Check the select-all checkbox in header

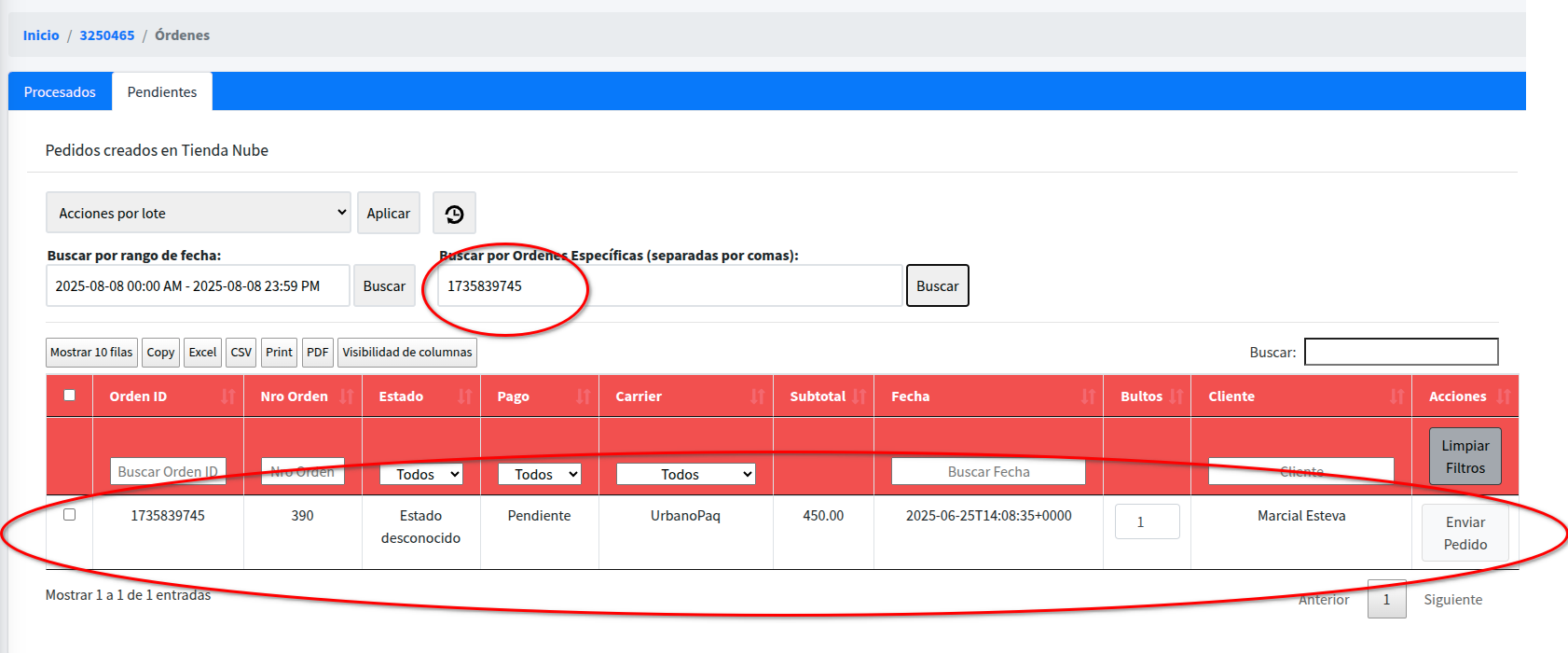point(69,396)
